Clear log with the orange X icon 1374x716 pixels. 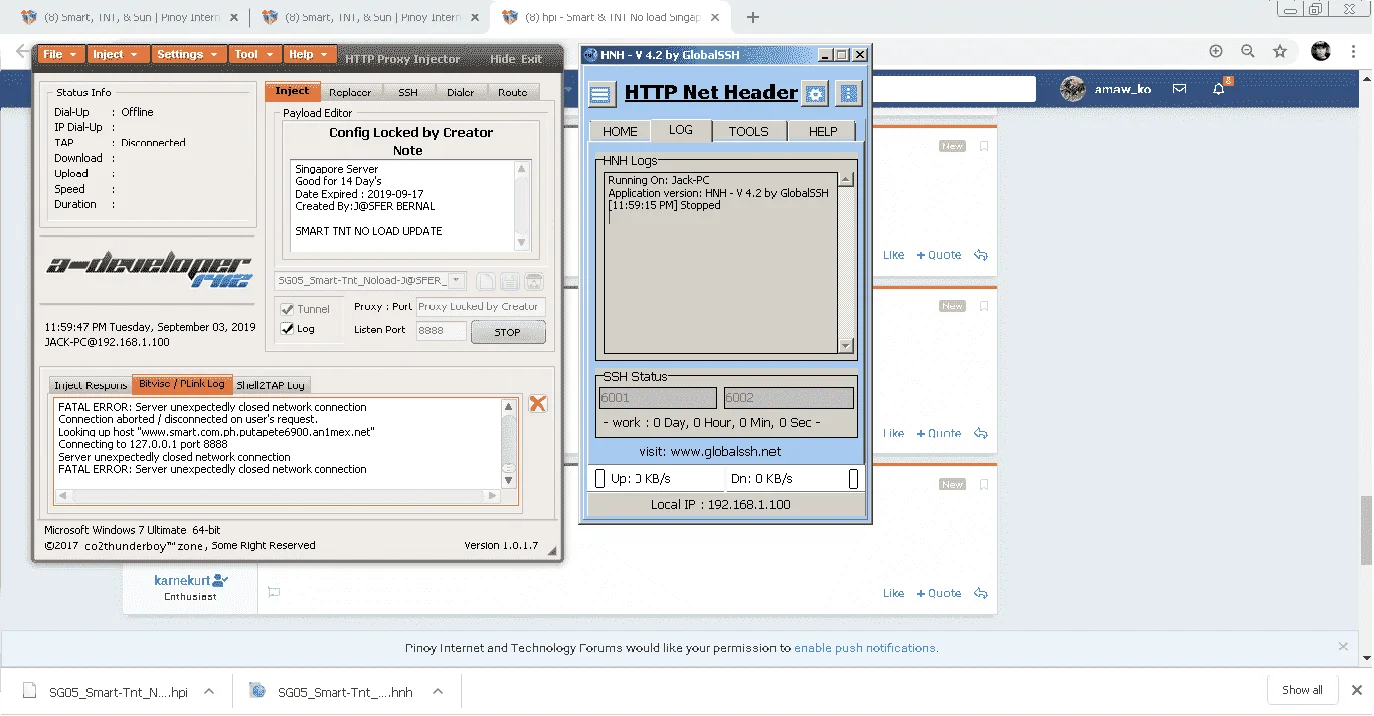click(538, 404)
